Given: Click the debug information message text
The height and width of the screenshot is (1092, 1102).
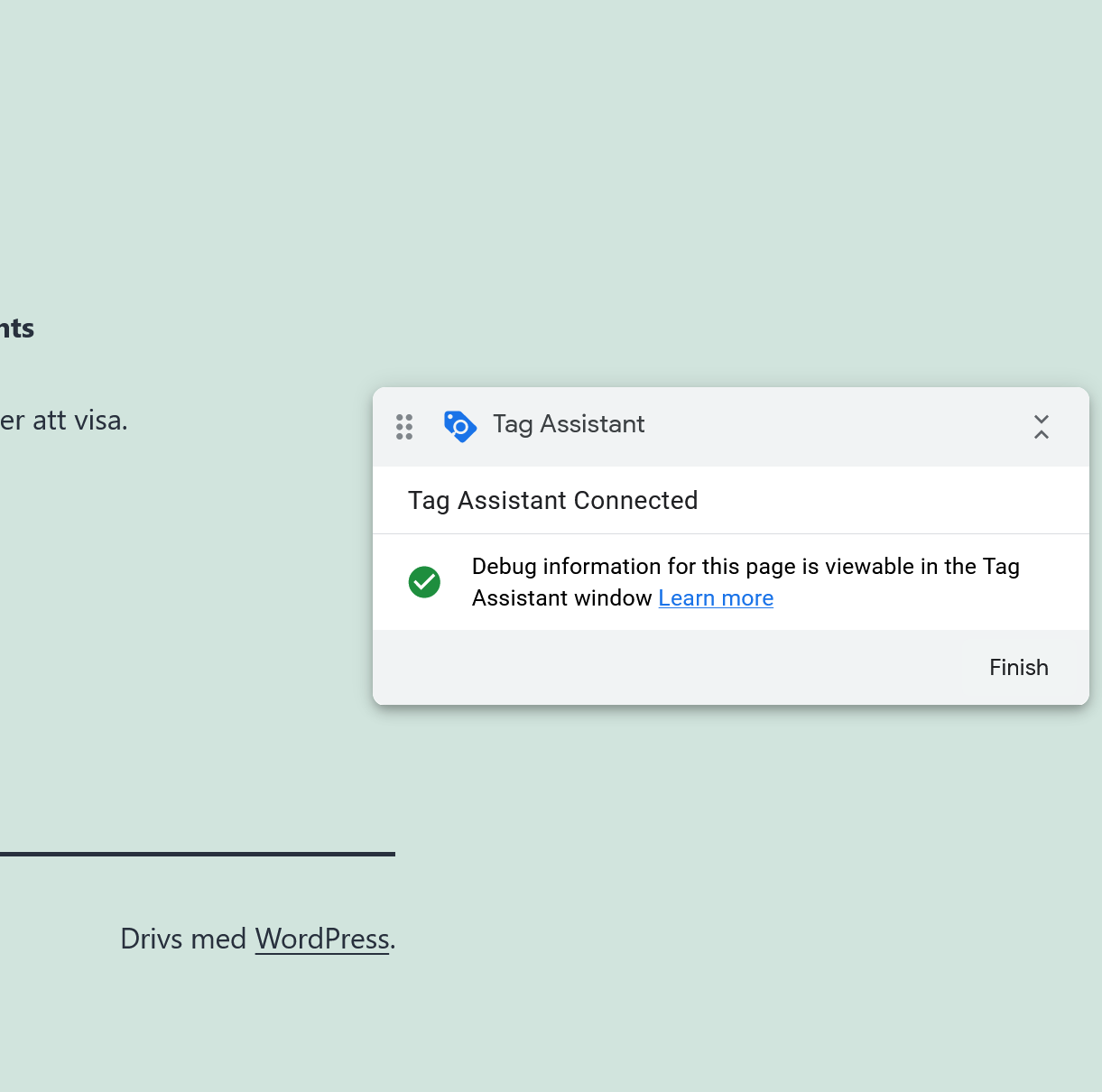Looking at the screenshot, I should (745, 567).
